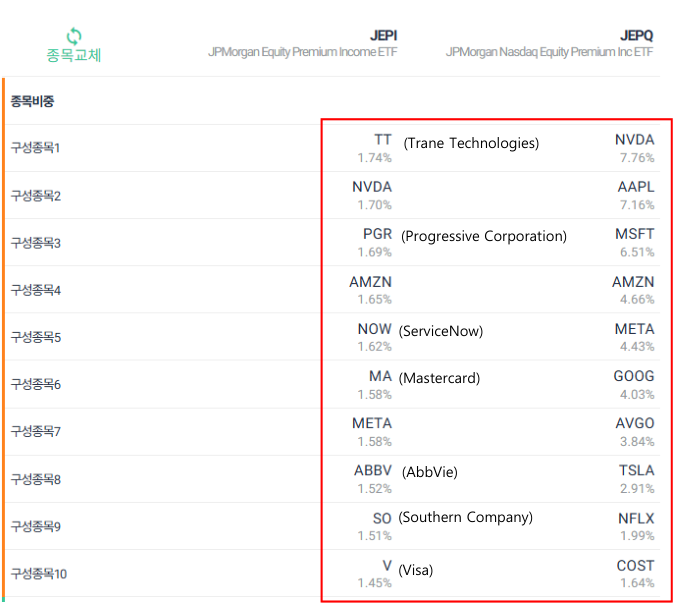Select the MA ticker
This screenshot has width=684, height=613.
click(380, 376)
